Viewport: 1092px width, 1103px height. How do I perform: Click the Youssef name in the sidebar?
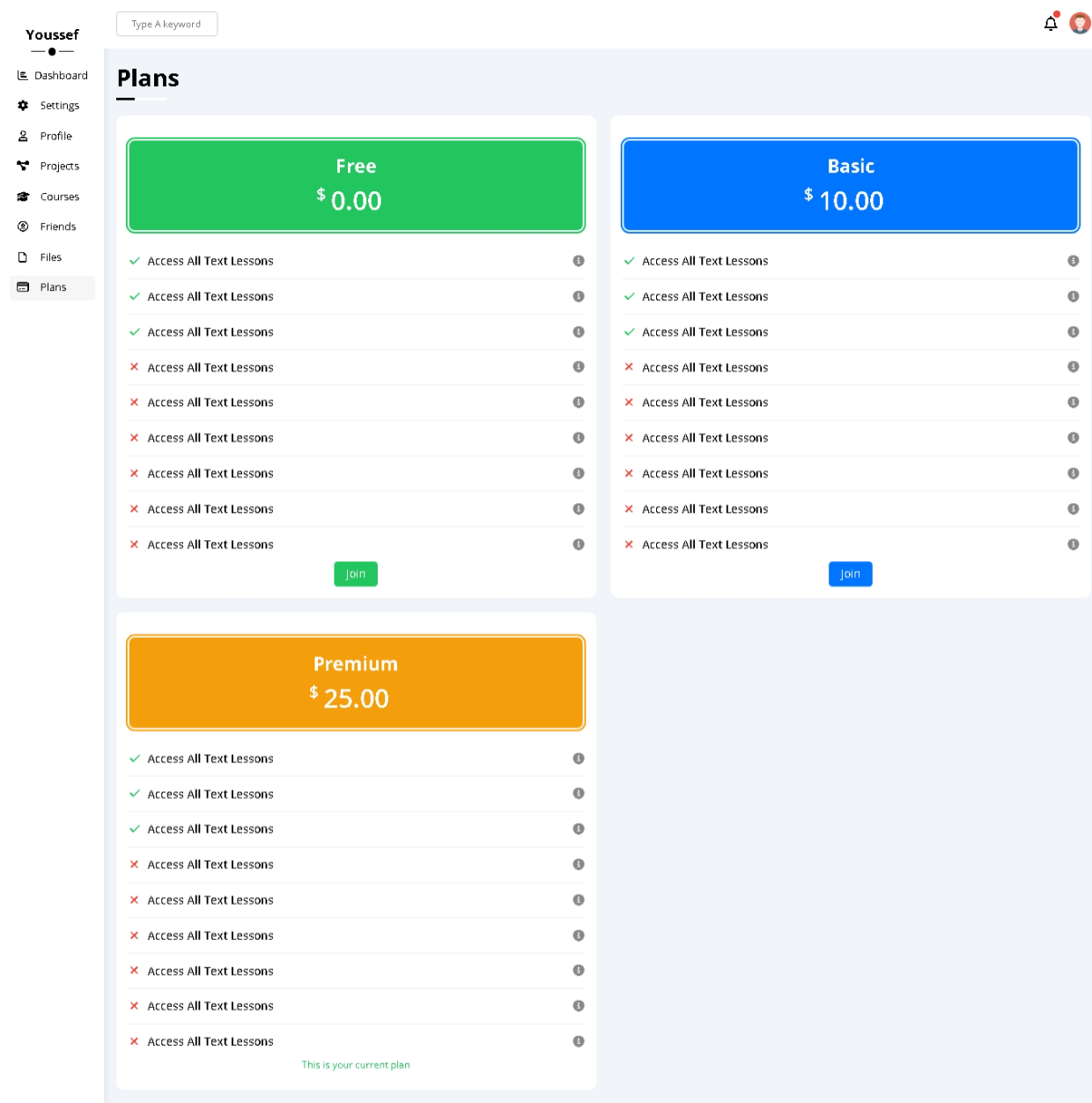tap(53, 35)
